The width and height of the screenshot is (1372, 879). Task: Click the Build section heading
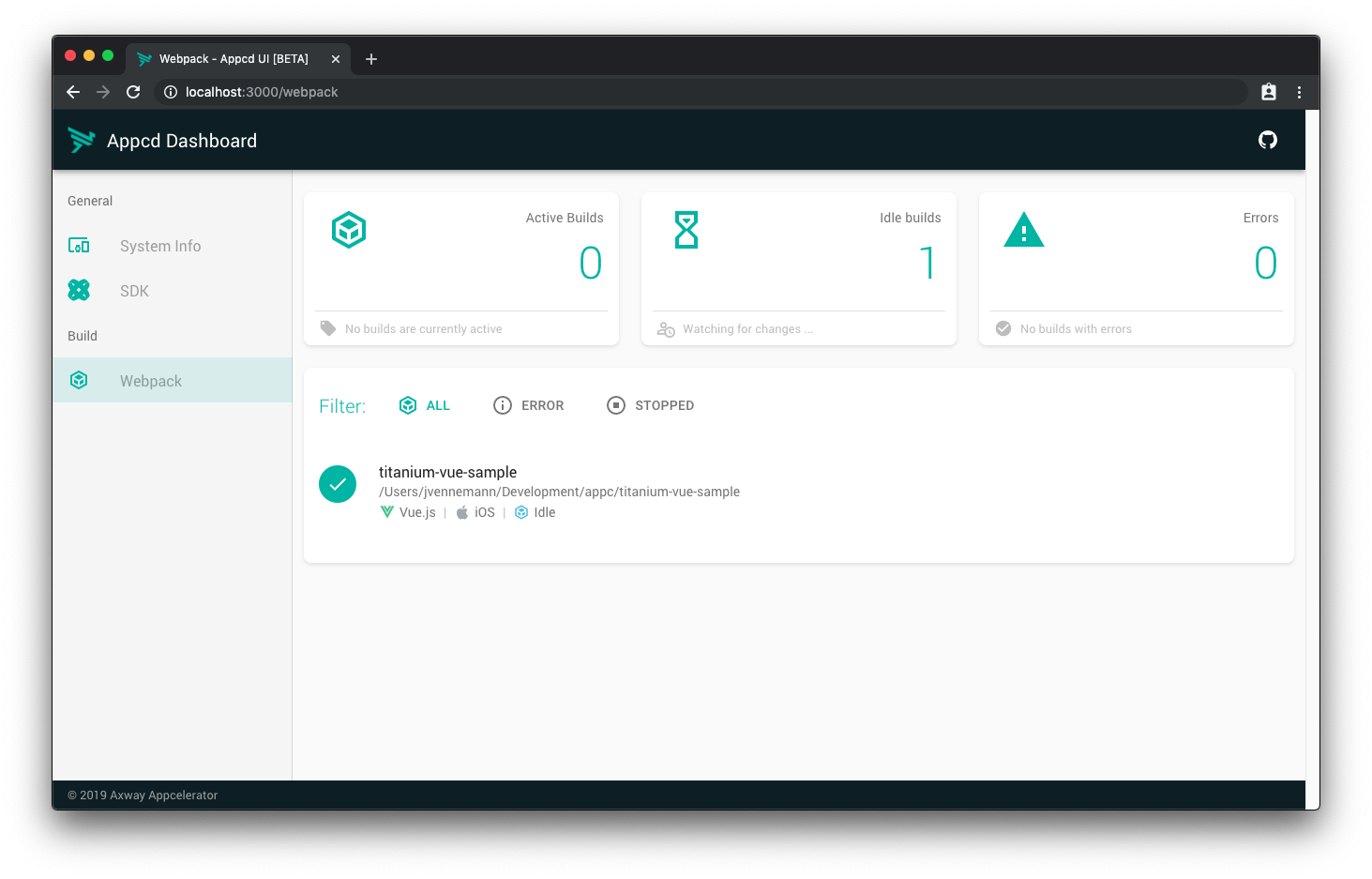pyautogui.click(x=83, y=336)
